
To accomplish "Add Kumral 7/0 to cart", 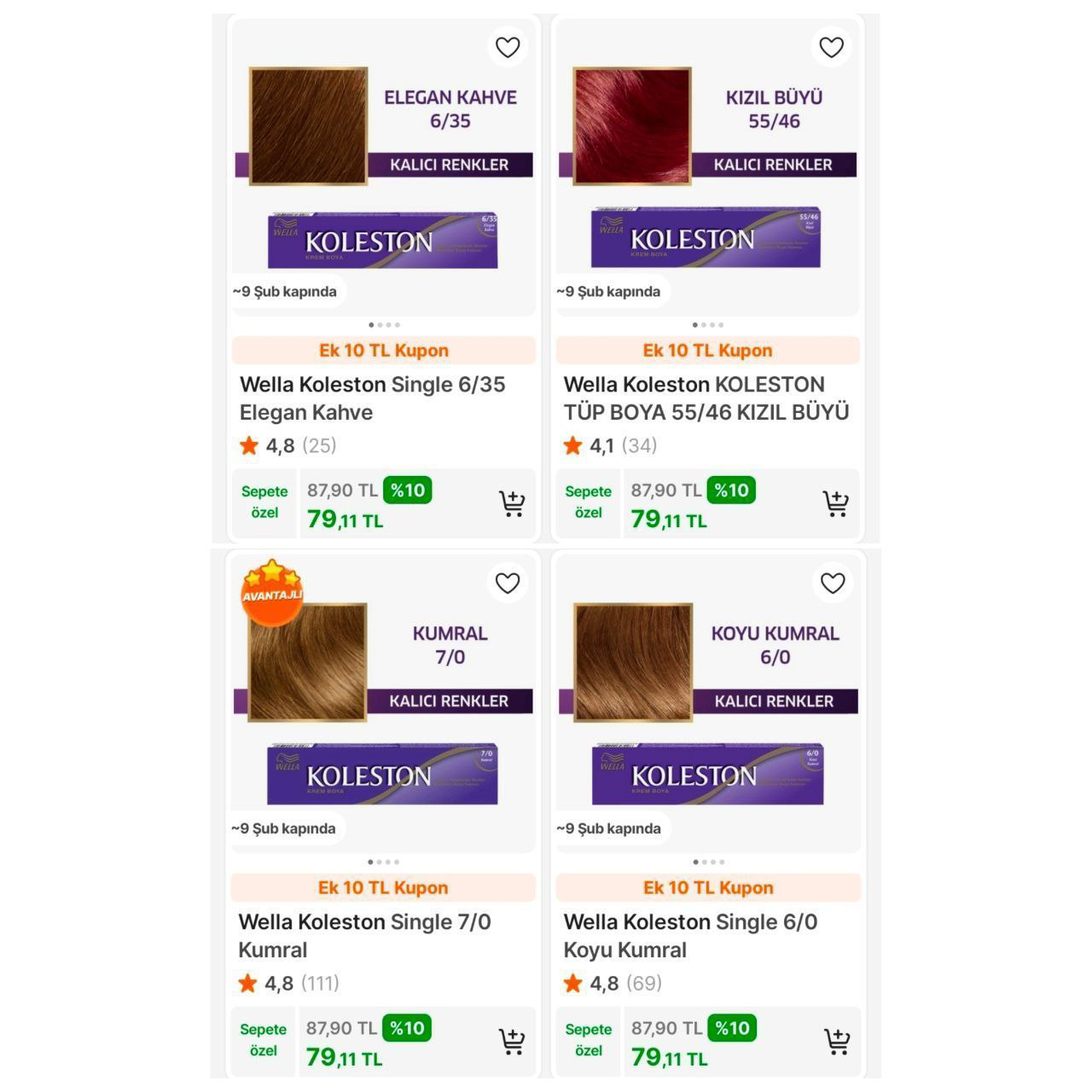I will tap(512, 1042).
